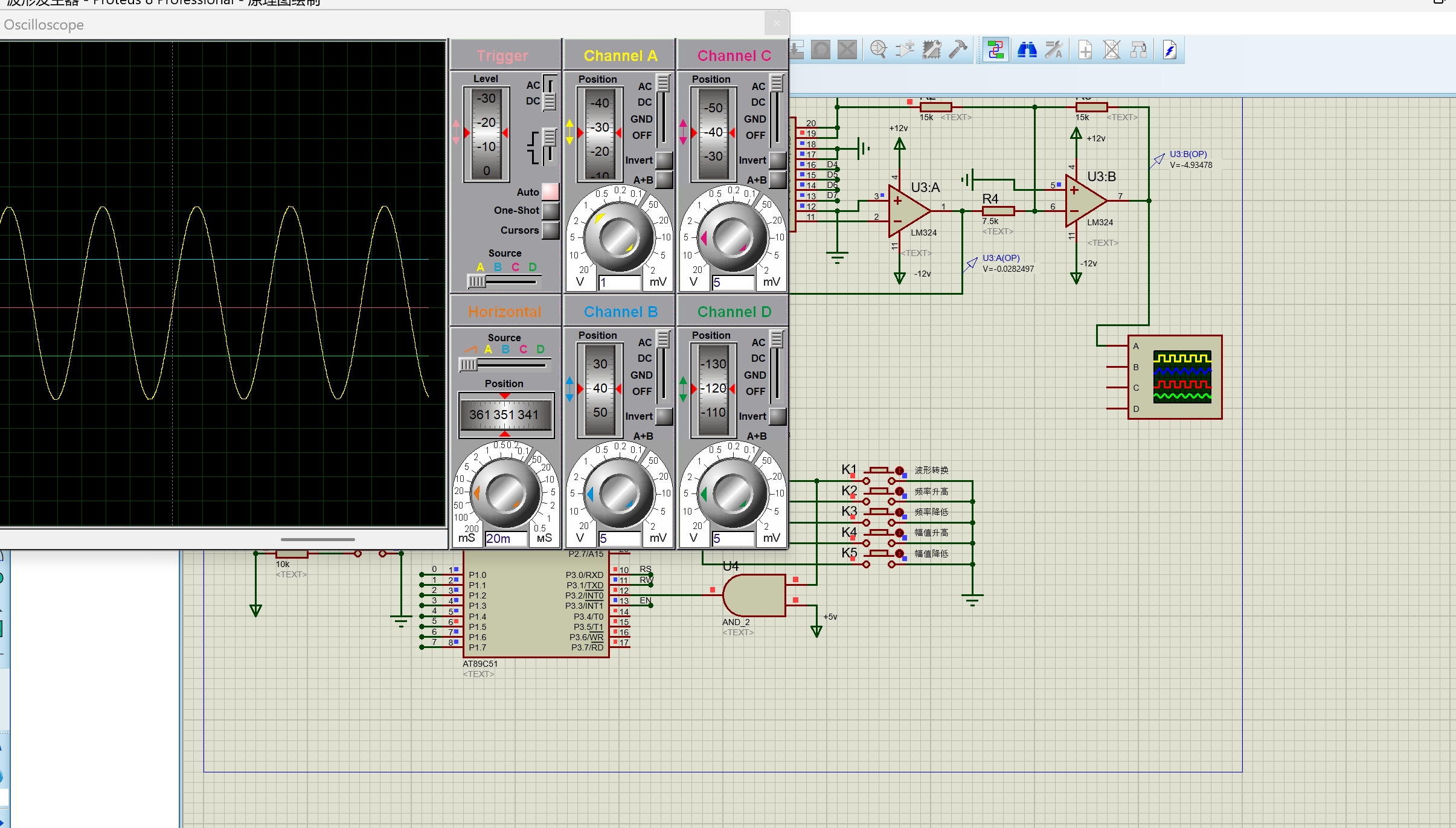Select the AT89C51 microcontroller chip
The width and height of the screenshot is (1456, 828).
tap(536, 604)
